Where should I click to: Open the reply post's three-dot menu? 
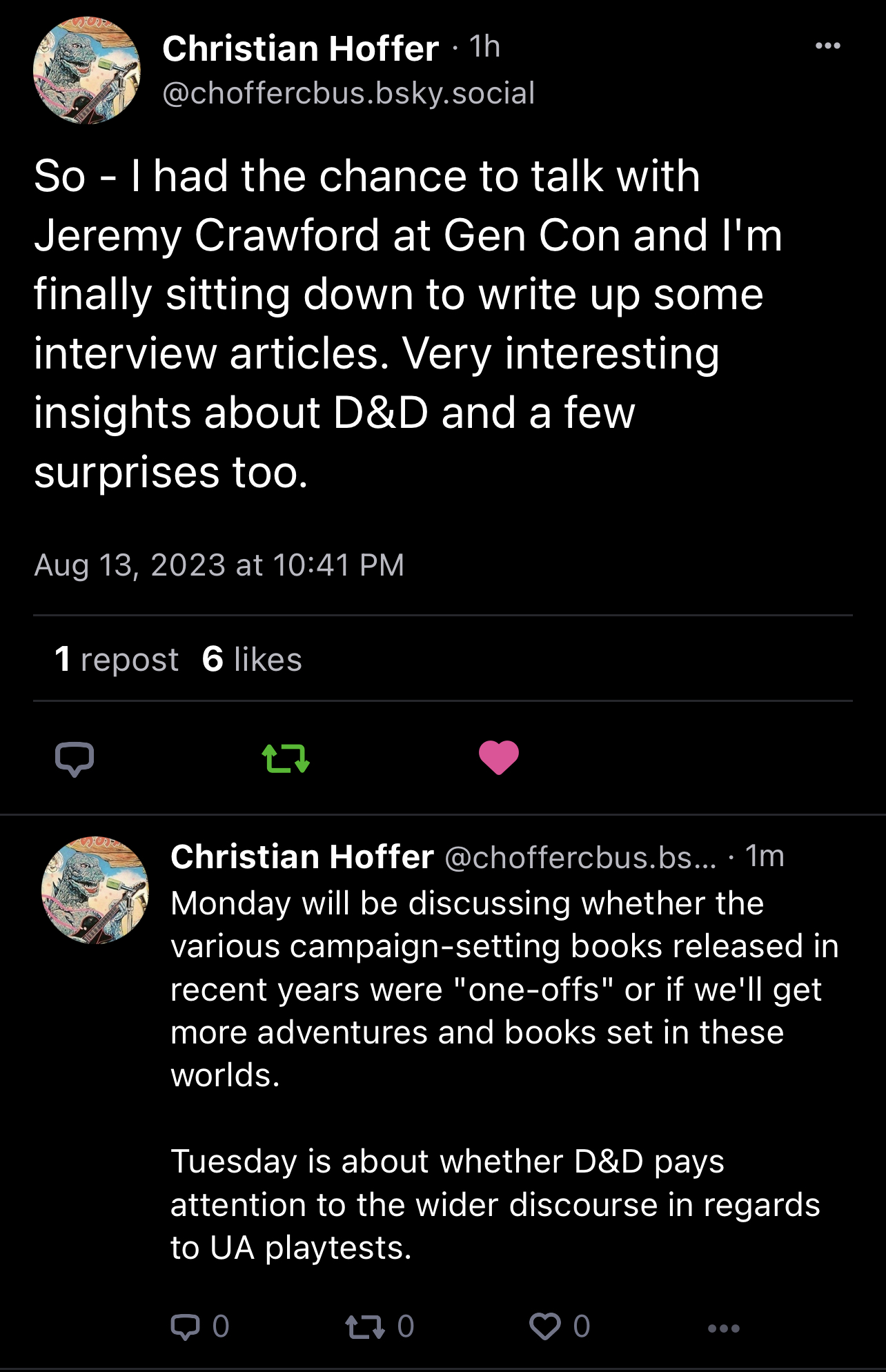(723, 1328)
